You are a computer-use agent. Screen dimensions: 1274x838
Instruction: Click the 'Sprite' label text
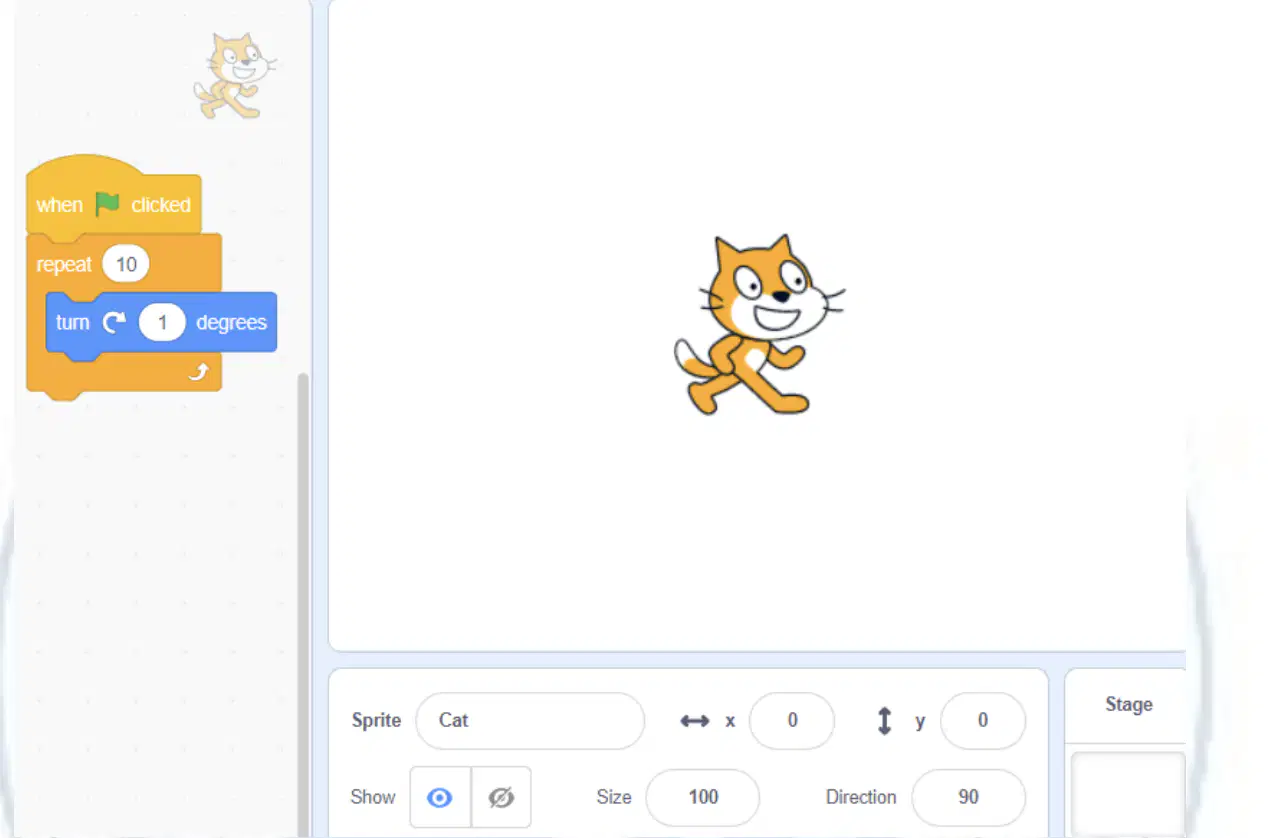(x=376, y=720)
